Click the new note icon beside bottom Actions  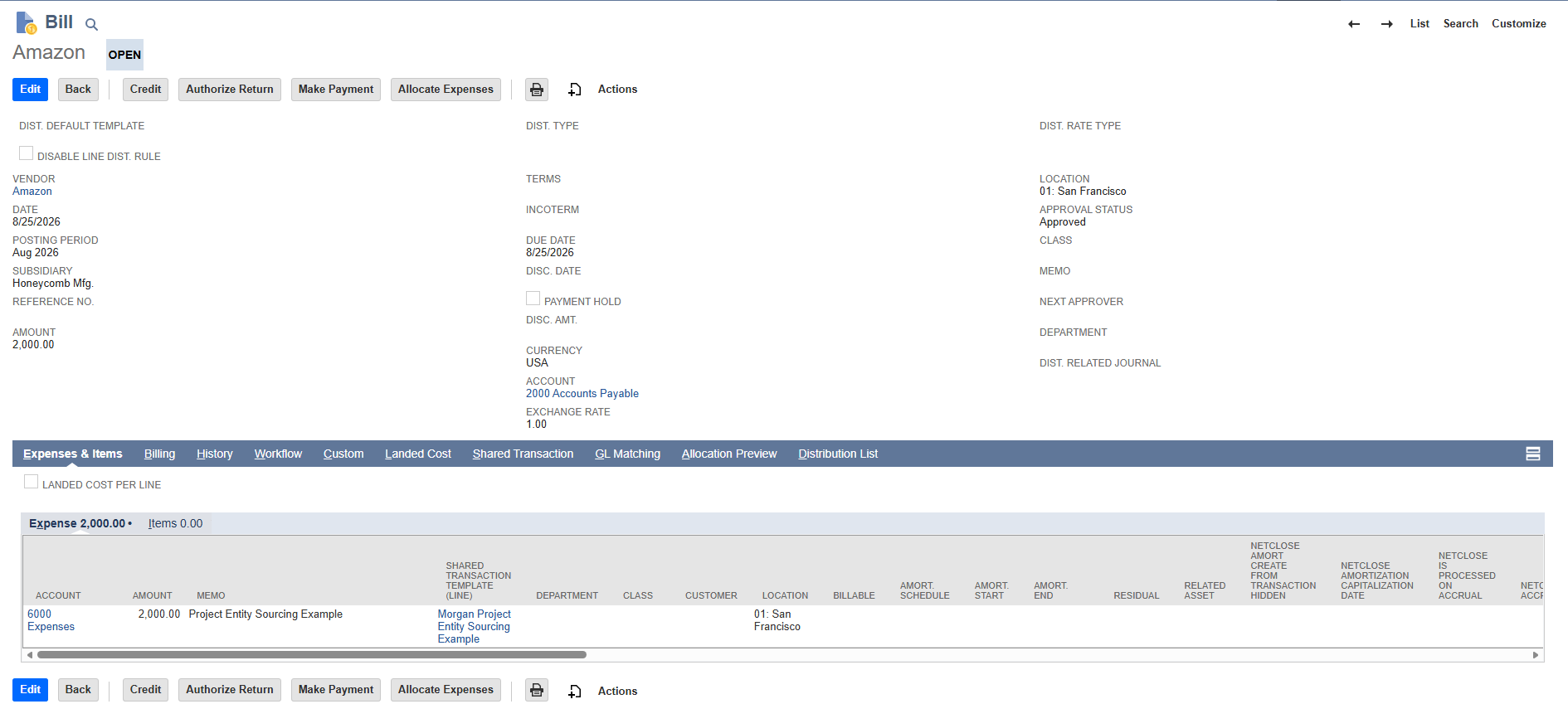pos(574,691)
